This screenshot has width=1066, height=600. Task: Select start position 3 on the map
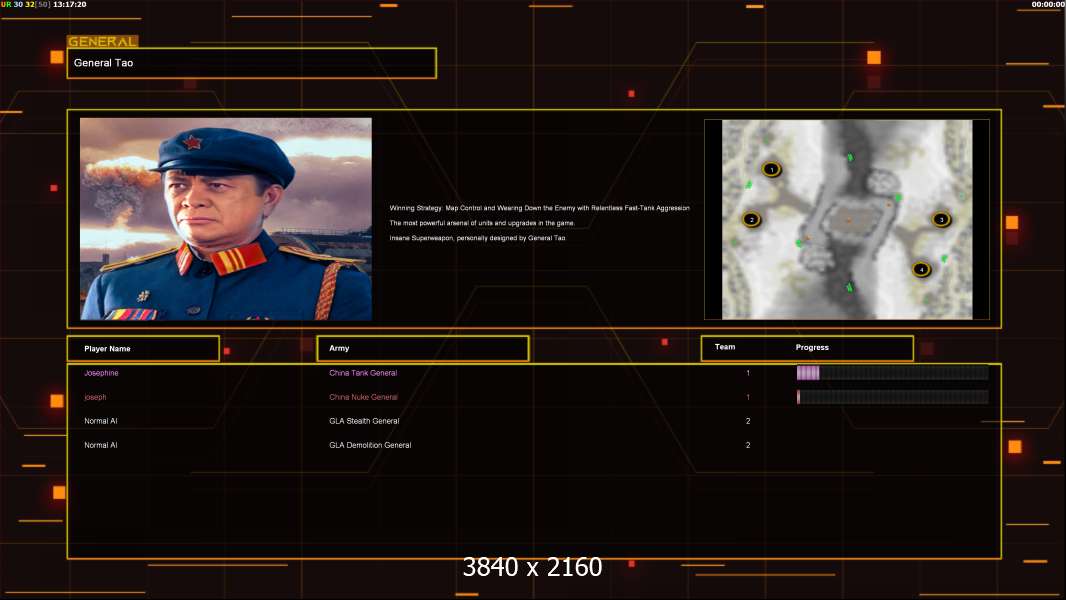(x=942, y=219)
